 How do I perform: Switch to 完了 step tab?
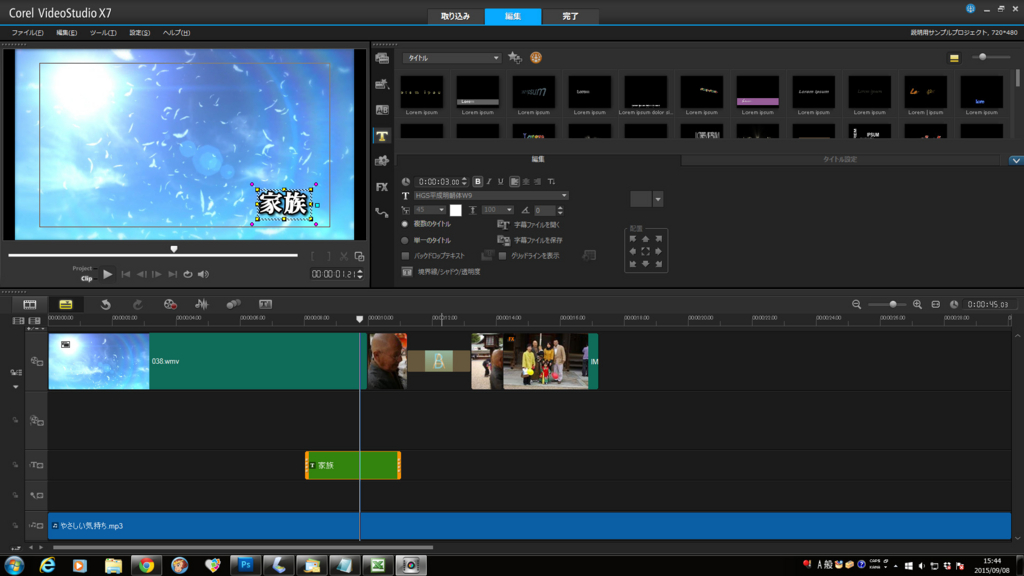570,16
